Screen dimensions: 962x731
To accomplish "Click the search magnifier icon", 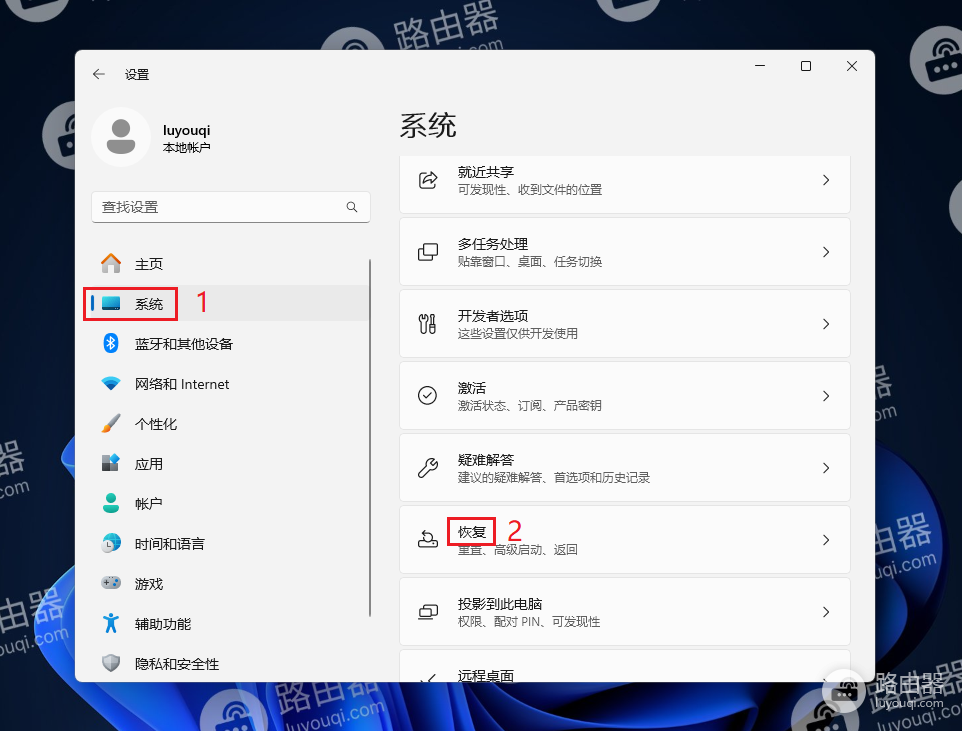I will click(x=352, y=207).
